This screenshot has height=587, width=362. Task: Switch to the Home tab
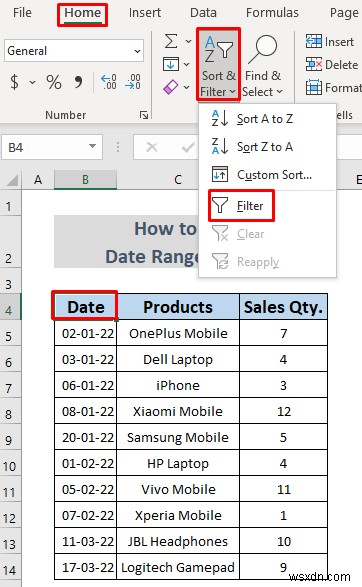click(83, 13)
